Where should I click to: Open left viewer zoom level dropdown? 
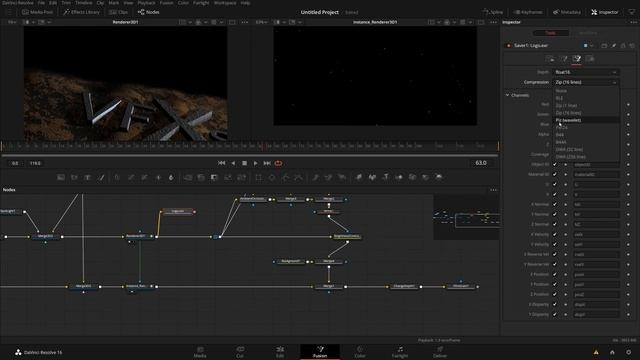coord(11,22)
